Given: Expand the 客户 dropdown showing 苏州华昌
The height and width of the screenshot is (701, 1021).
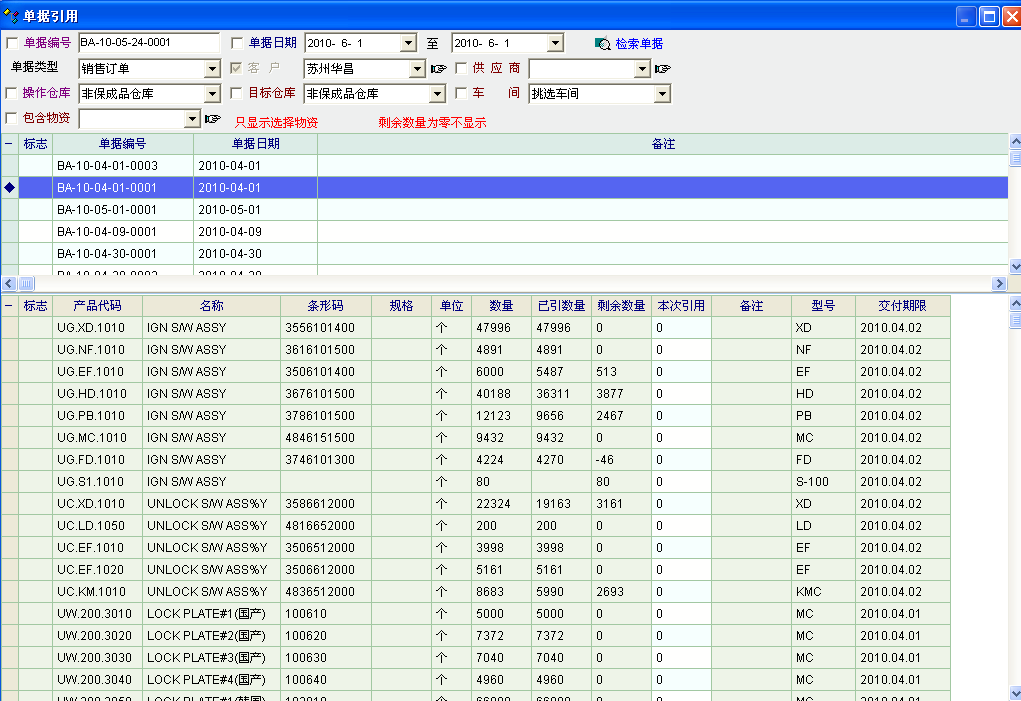Looking at the screenshot, I should click(417, 69).
